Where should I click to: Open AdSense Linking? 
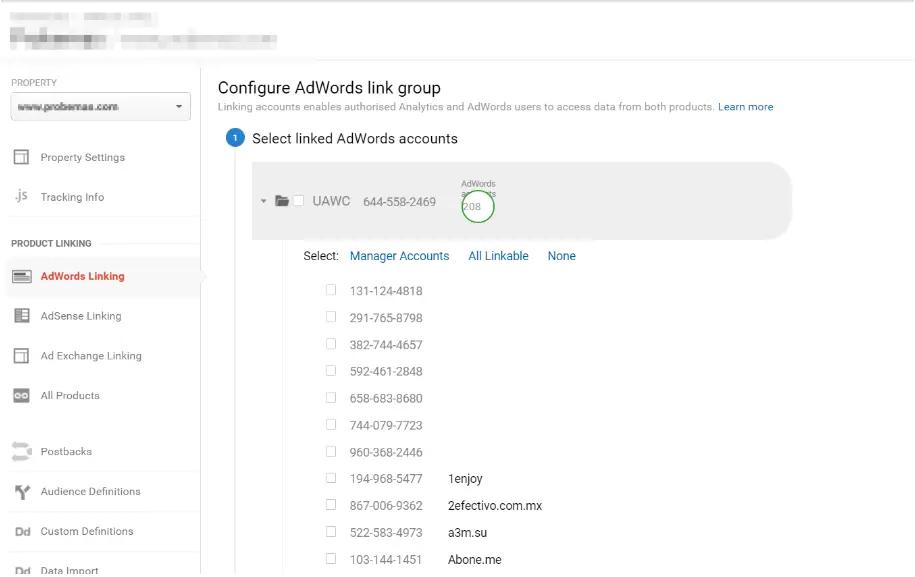pyautogui.click(x=81, y=316)
